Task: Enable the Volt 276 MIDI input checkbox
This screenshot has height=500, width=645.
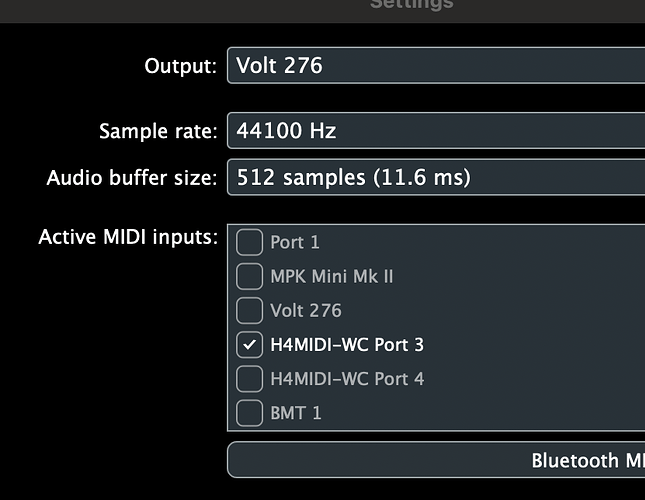Action: (x=249, y=310)
